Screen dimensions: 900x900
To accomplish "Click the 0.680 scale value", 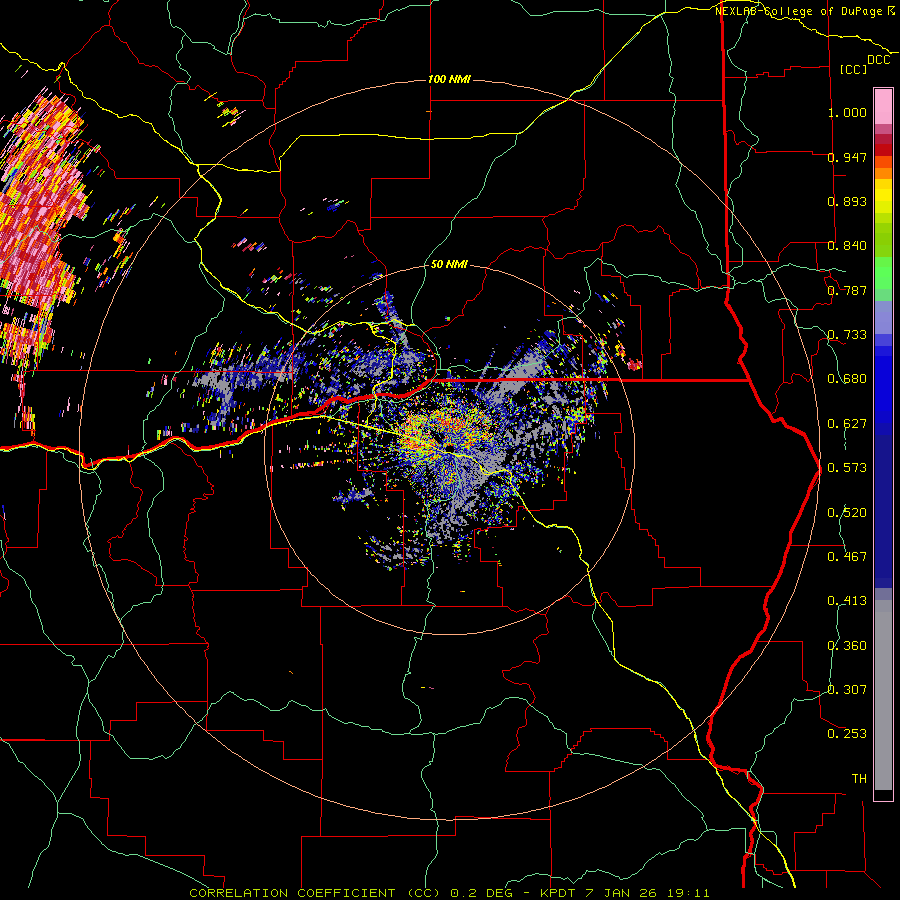I will click(x=847, y=379).
